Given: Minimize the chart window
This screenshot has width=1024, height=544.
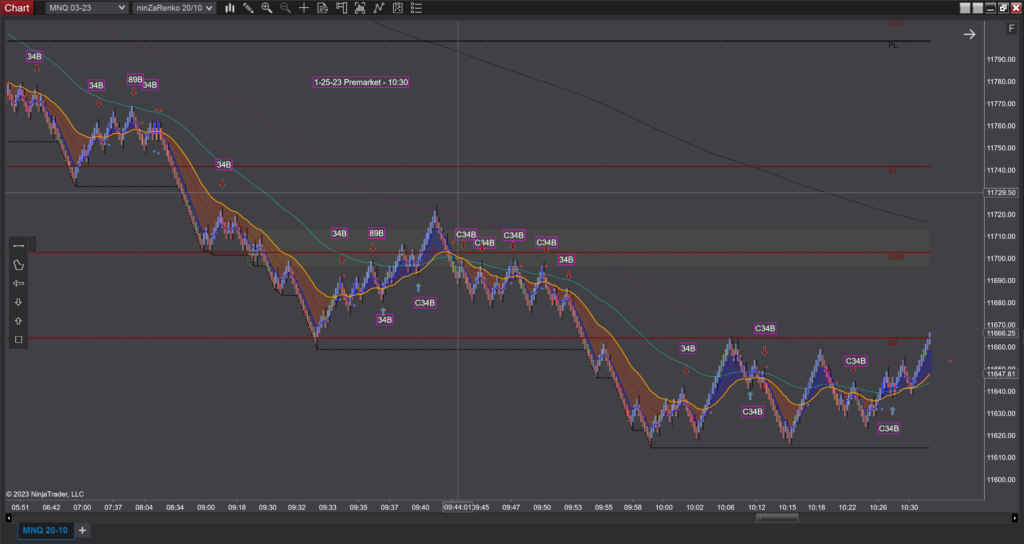Looking at the screenshot, I should pos(990,8).
